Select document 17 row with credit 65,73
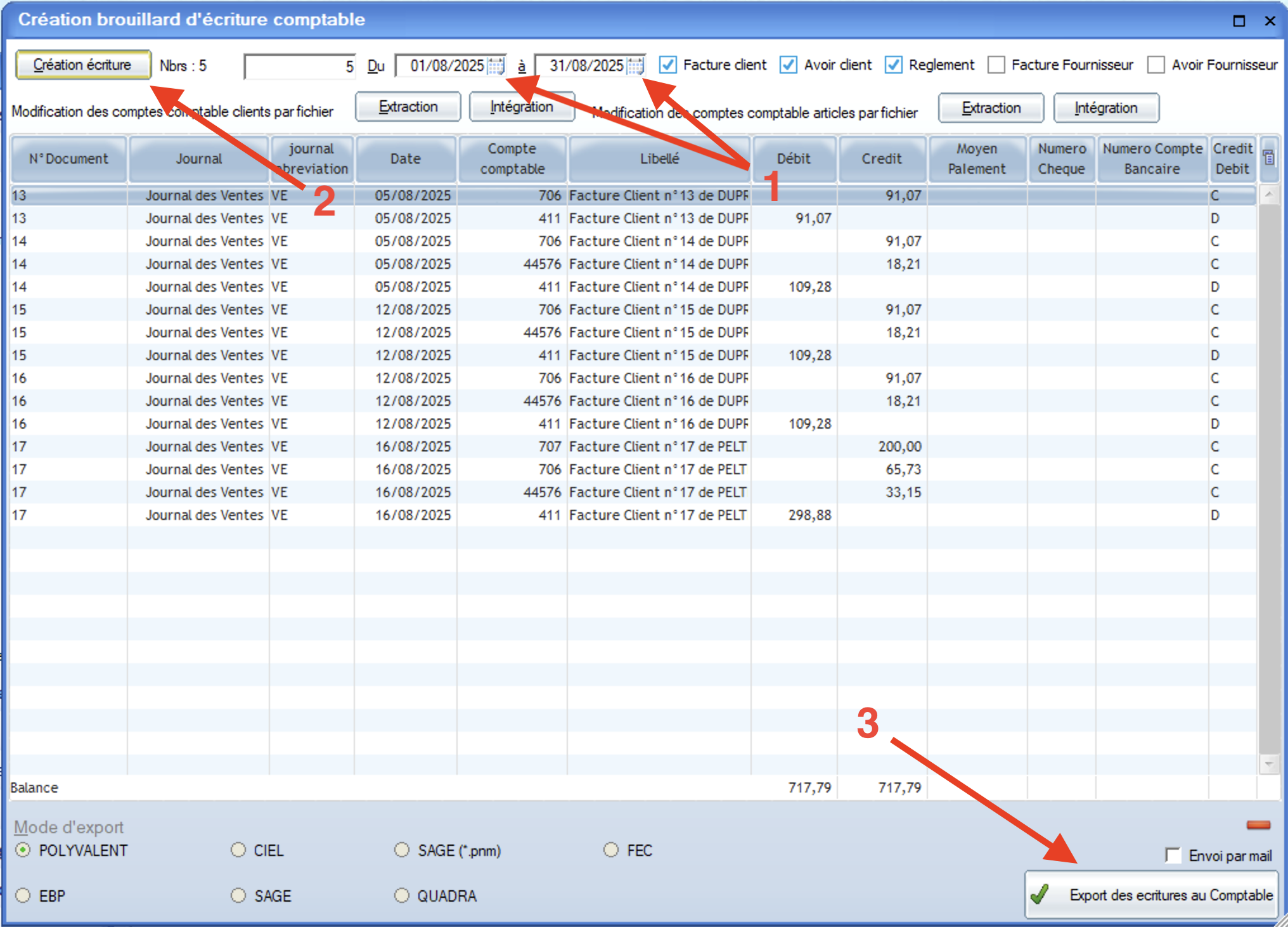Viewport: 1288px width, 927px height. click(633, 469)
